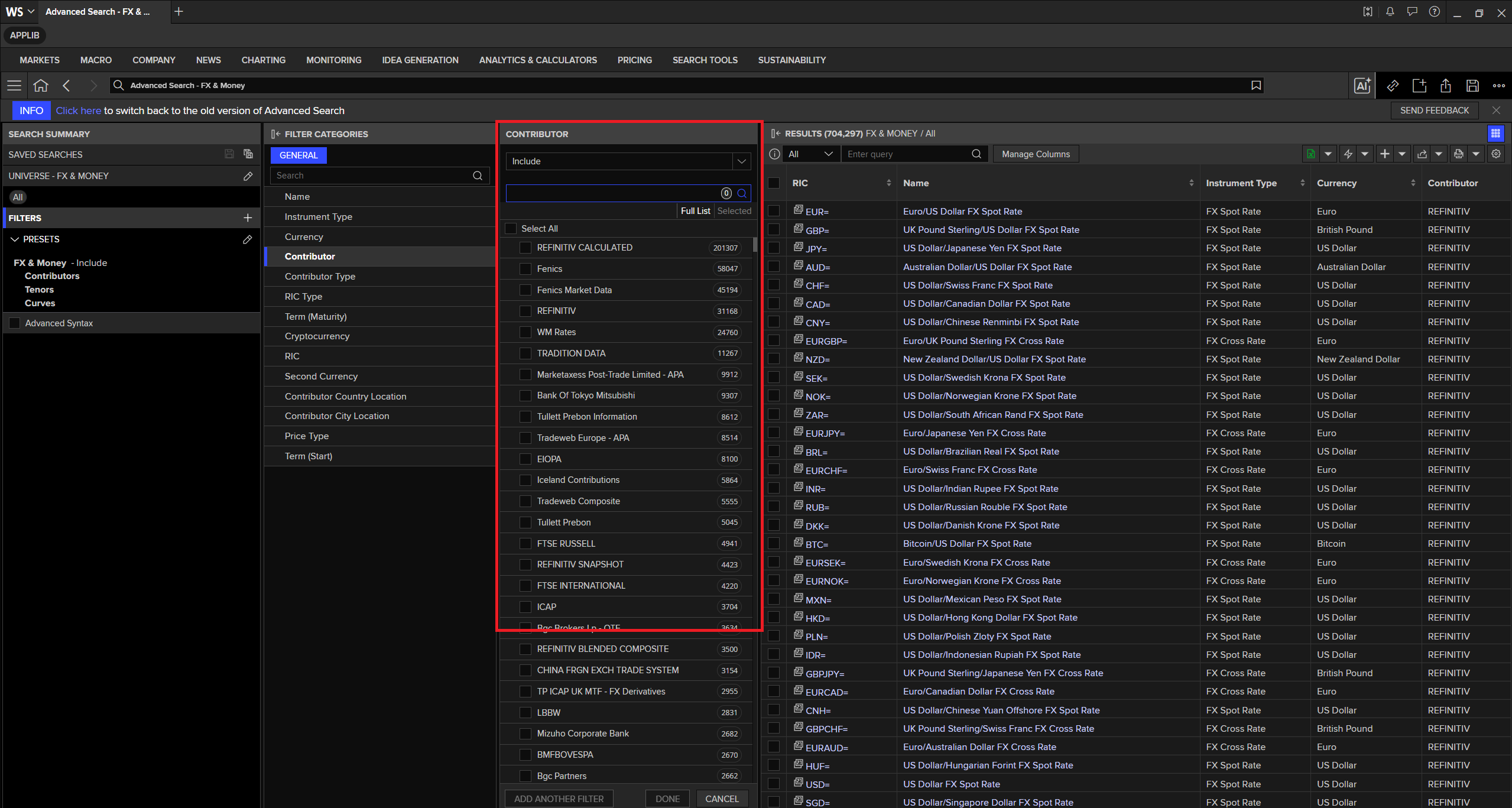Export results to Excel icon
Viewport: 1512px width, 808px height.
1310,154
